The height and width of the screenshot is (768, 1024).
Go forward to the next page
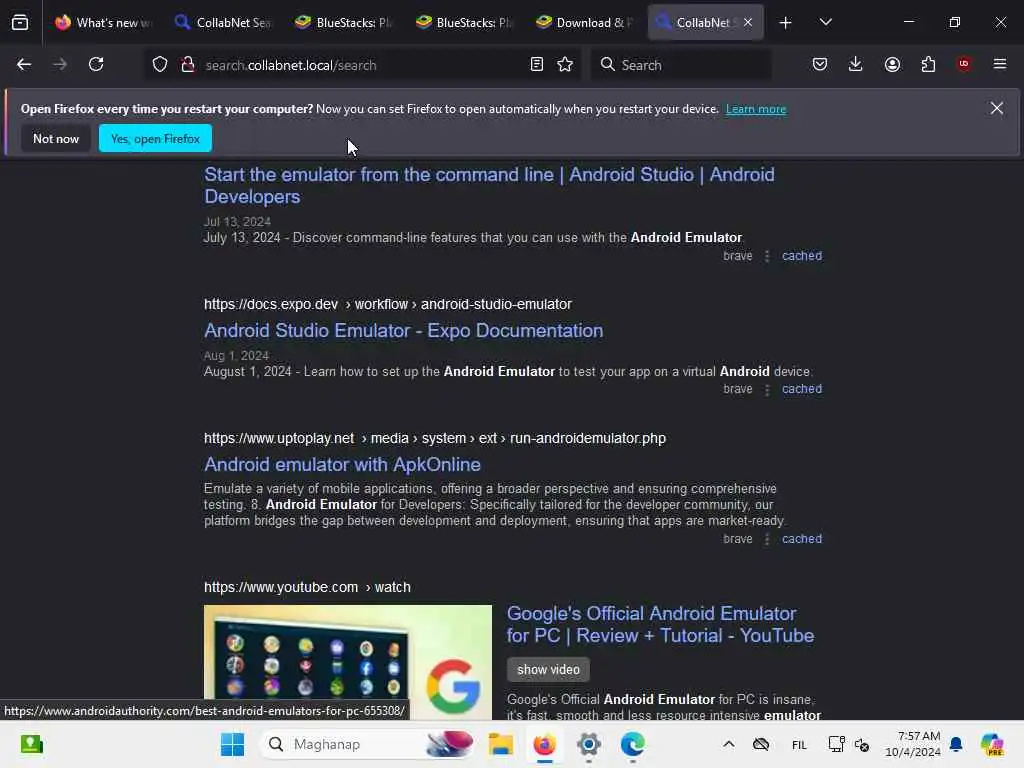point(59,64)
